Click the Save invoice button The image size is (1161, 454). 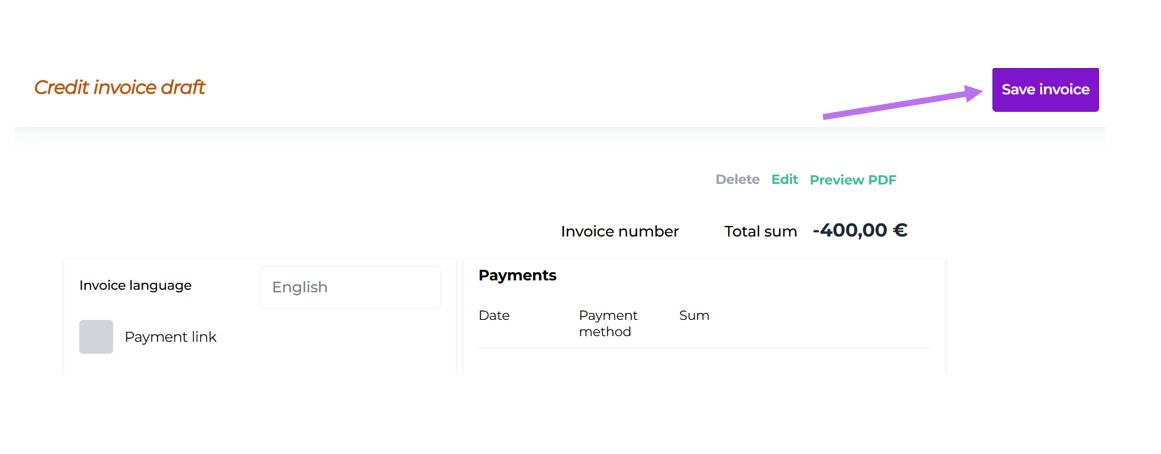click(x=1045, y=90)
